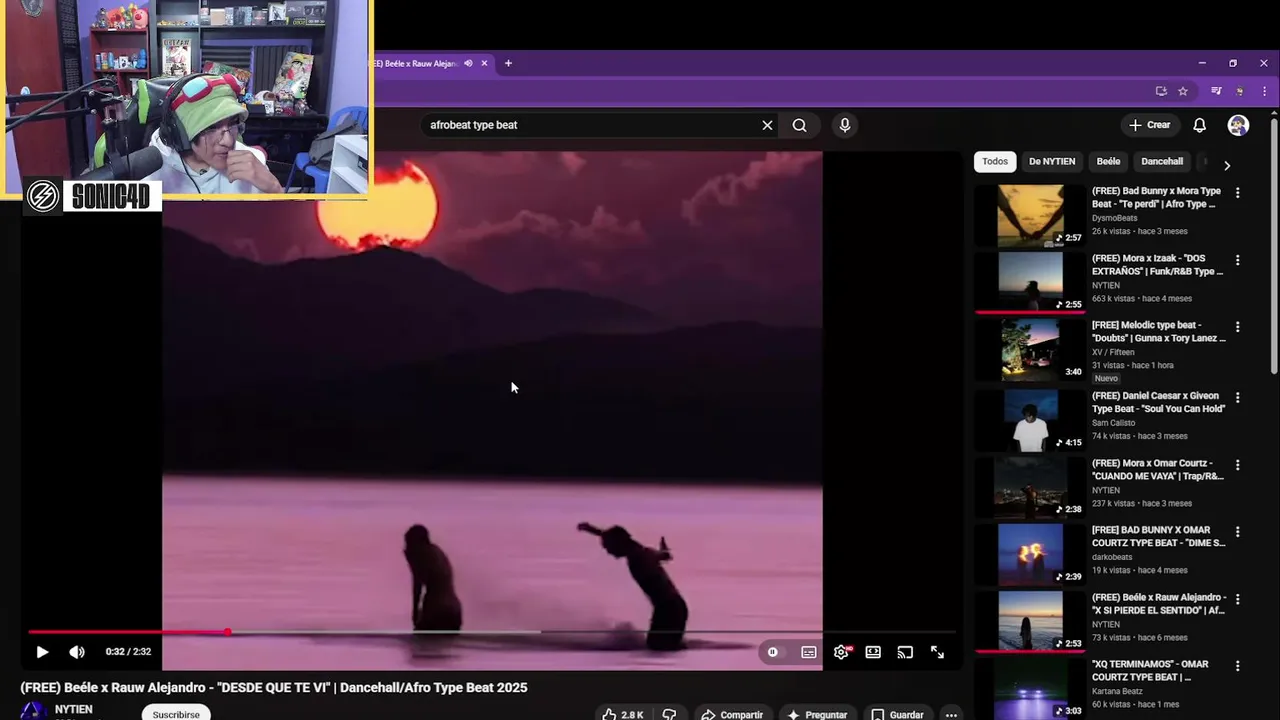Open options for 'Doubts' Melodic type beat video
The width and height of the screenshot is (1280, 720).
point(1237,327)
